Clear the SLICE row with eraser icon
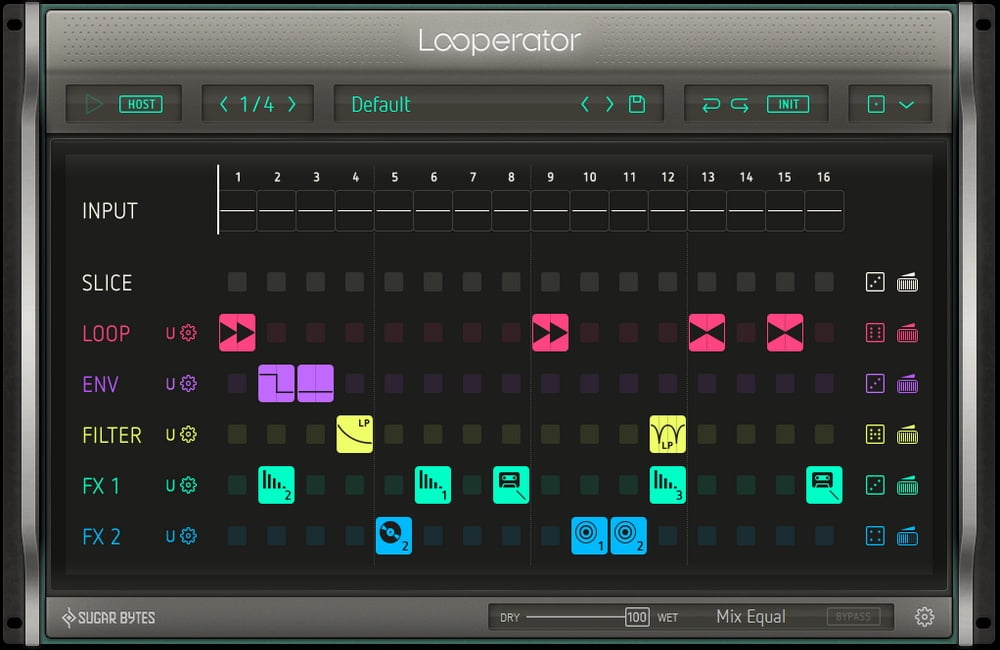The image size is (1000, 650). (x=908, y=282)
